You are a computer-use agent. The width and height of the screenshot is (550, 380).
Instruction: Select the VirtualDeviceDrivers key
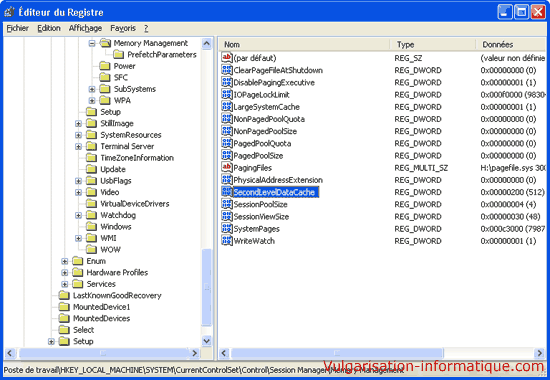(x=135, y=204)
